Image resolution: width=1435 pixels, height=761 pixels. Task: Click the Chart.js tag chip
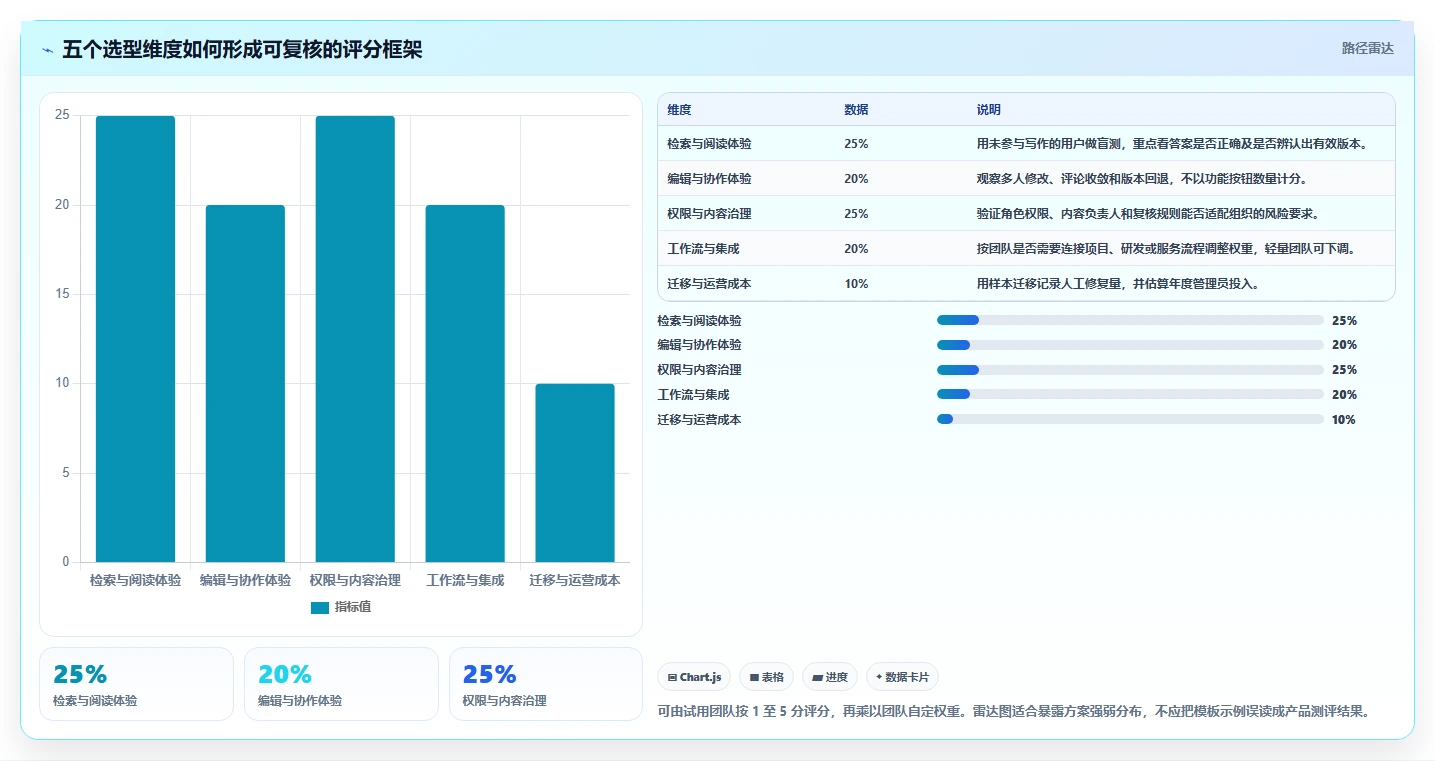(694, 677)
